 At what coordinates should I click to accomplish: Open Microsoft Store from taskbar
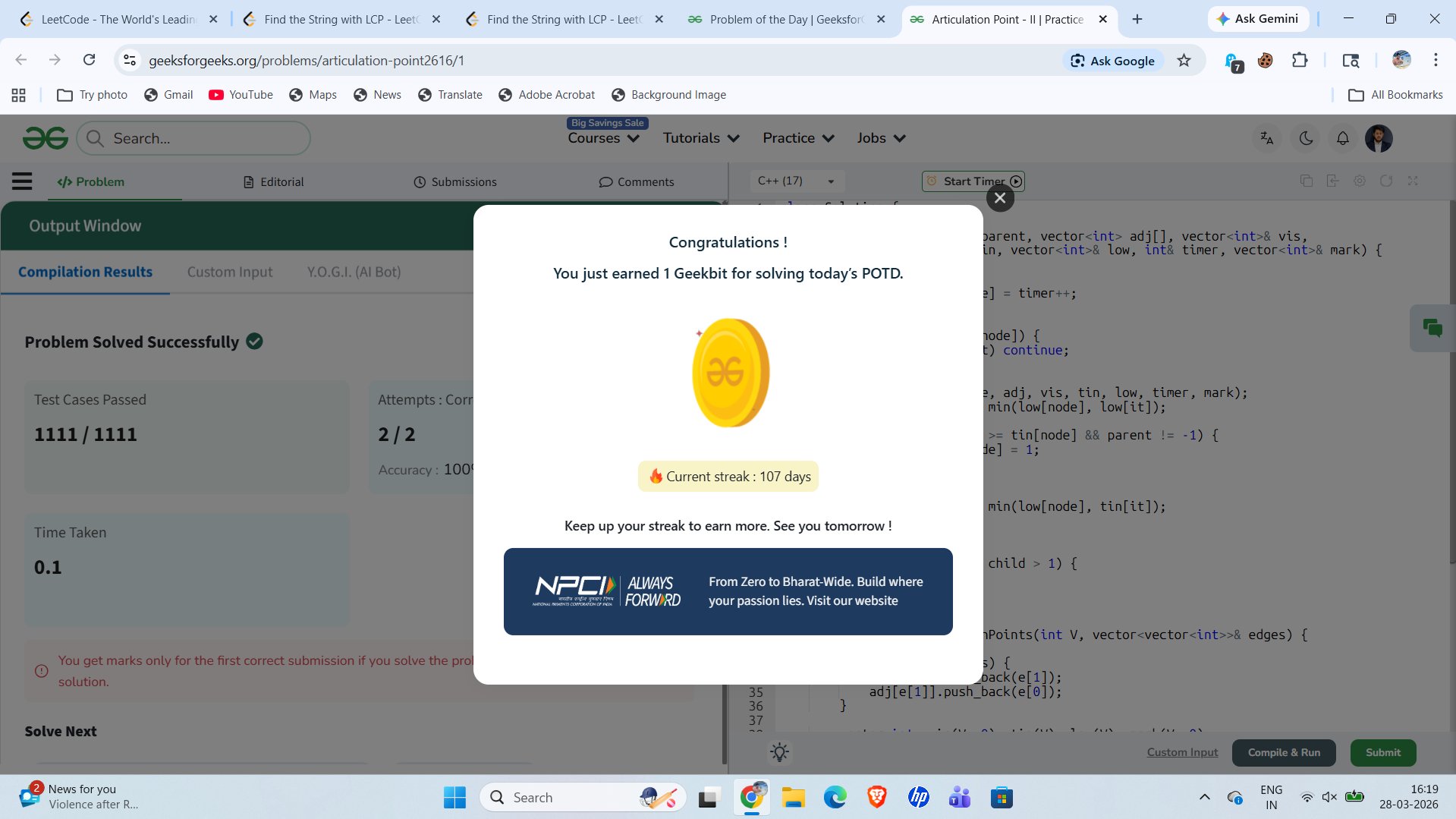click(x=1002, y=798)
